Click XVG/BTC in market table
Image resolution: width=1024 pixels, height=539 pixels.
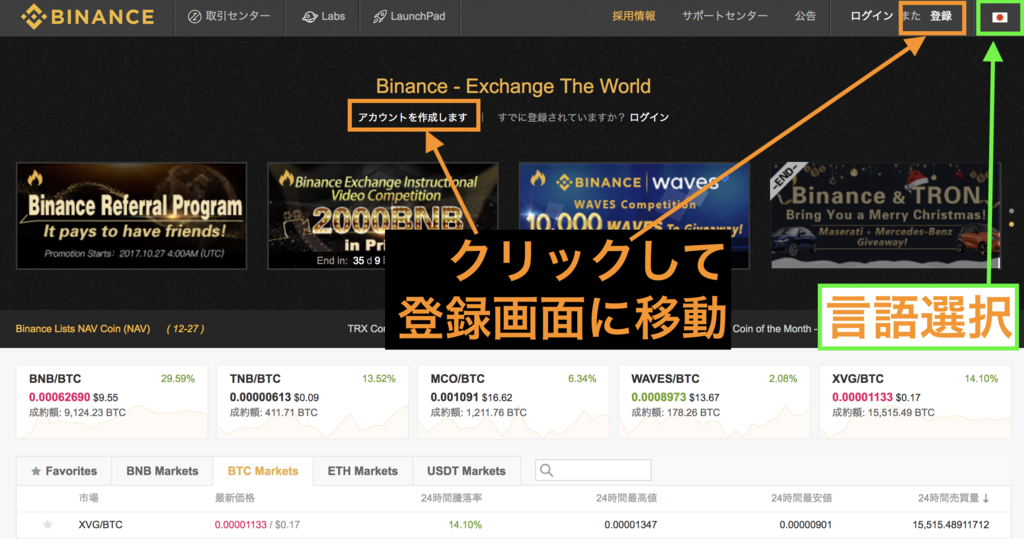[x=101, y=525]
